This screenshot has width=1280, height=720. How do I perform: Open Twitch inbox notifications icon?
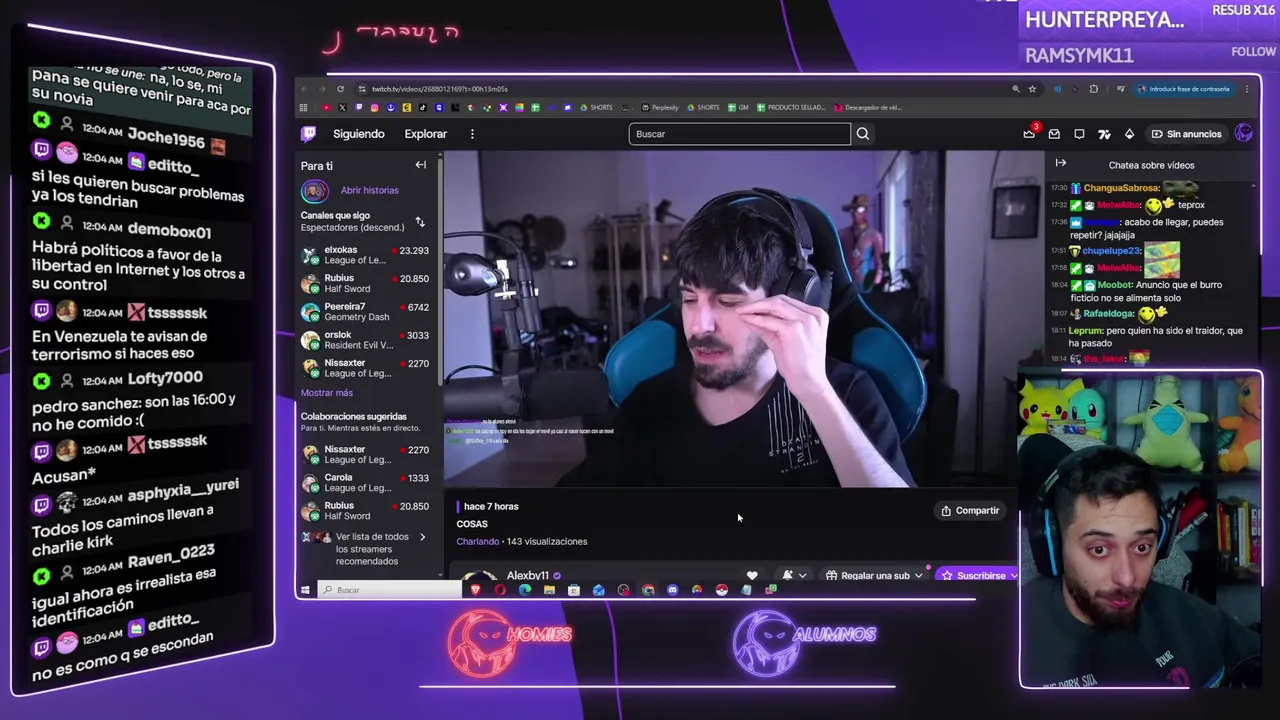point(1054,134)
